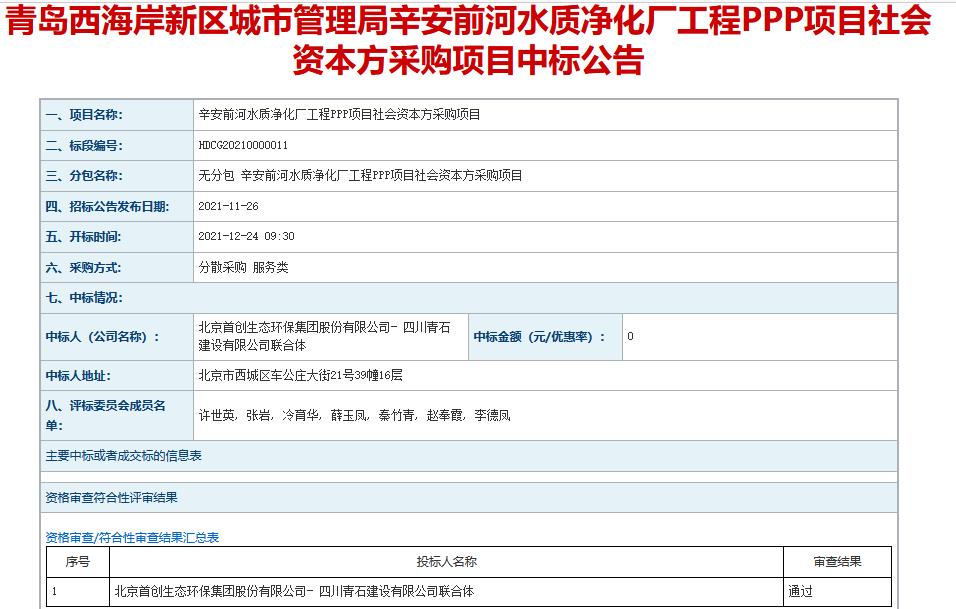Click the winning bidder address 北京市西城区车公庄大街21号
Image resolution: width=956 pixels, height=609 pixels.
[x=301, y=376]
